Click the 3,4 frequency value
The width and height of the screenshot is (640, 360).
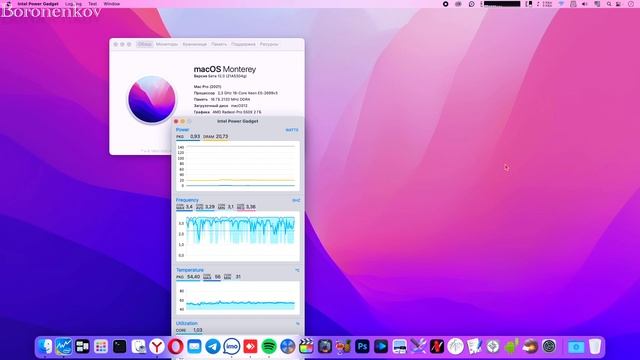[184, 207]
